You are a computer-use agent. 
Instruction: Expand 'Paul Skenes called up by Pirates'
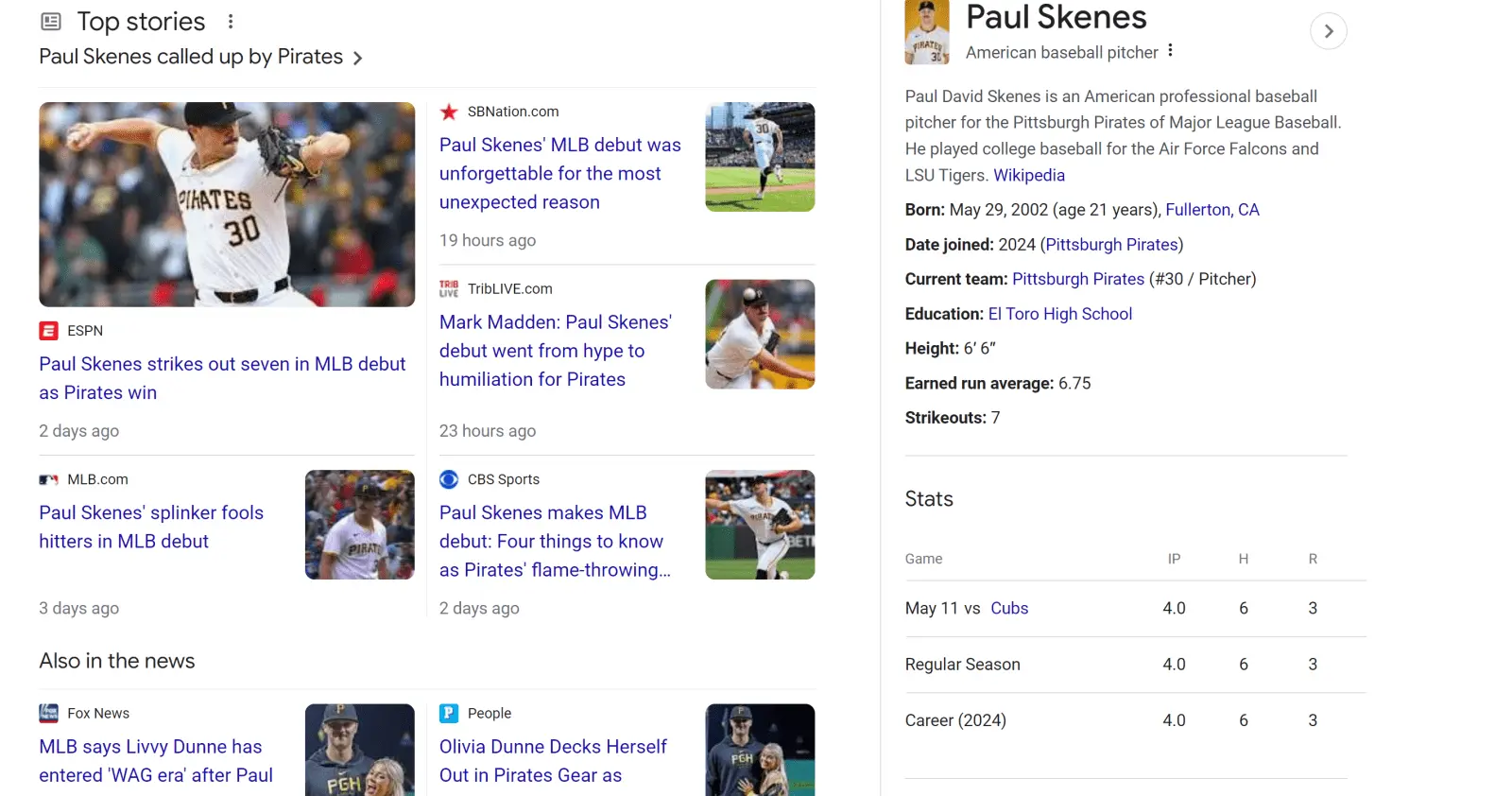coord(357,59)
